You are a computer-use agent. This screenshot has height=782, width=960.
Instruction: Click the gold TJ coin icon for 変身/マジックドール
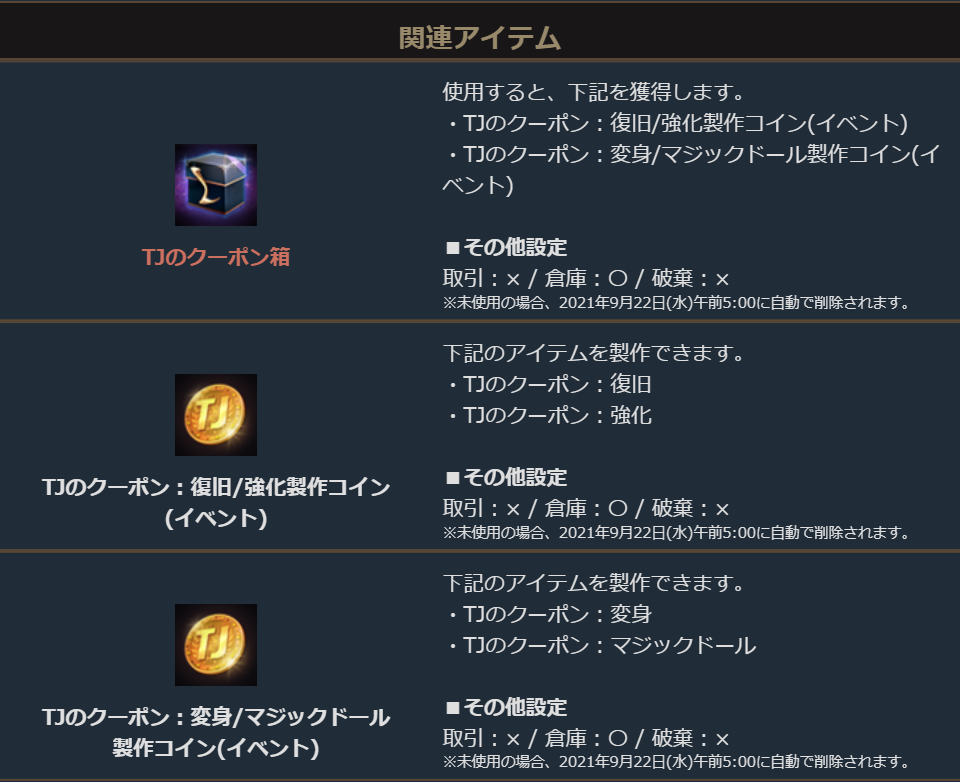point(216,644)
